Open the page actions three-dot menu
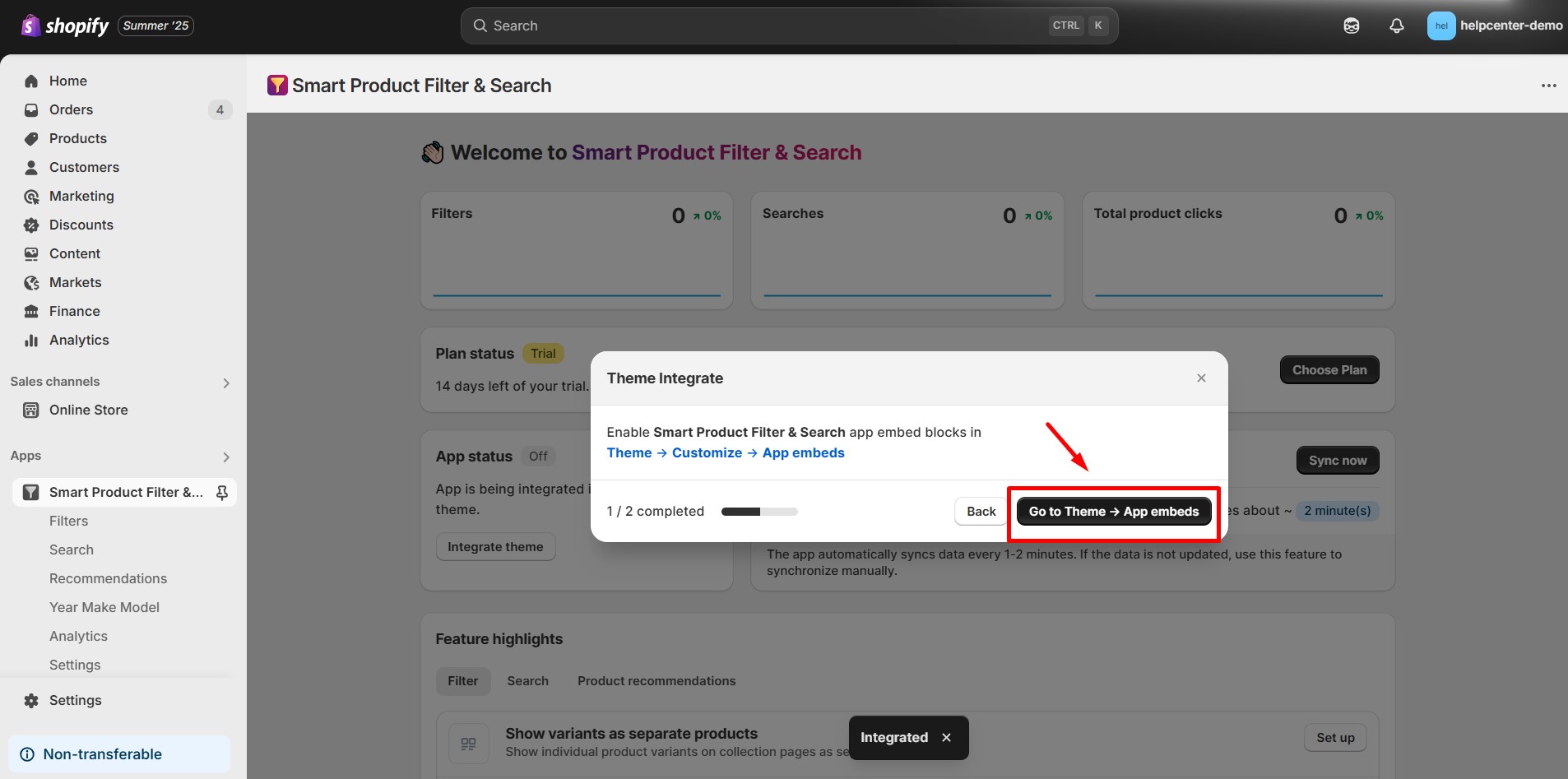The image size is (1568, 779). [x=1550, y=85]
